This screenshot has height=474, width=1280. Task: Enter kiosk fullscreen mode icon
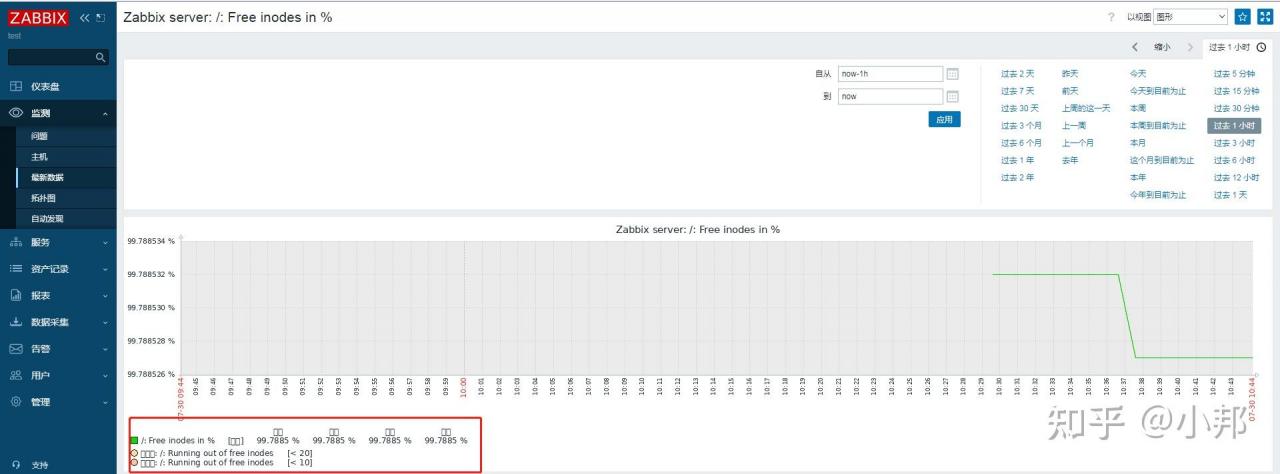point(1264,17)
